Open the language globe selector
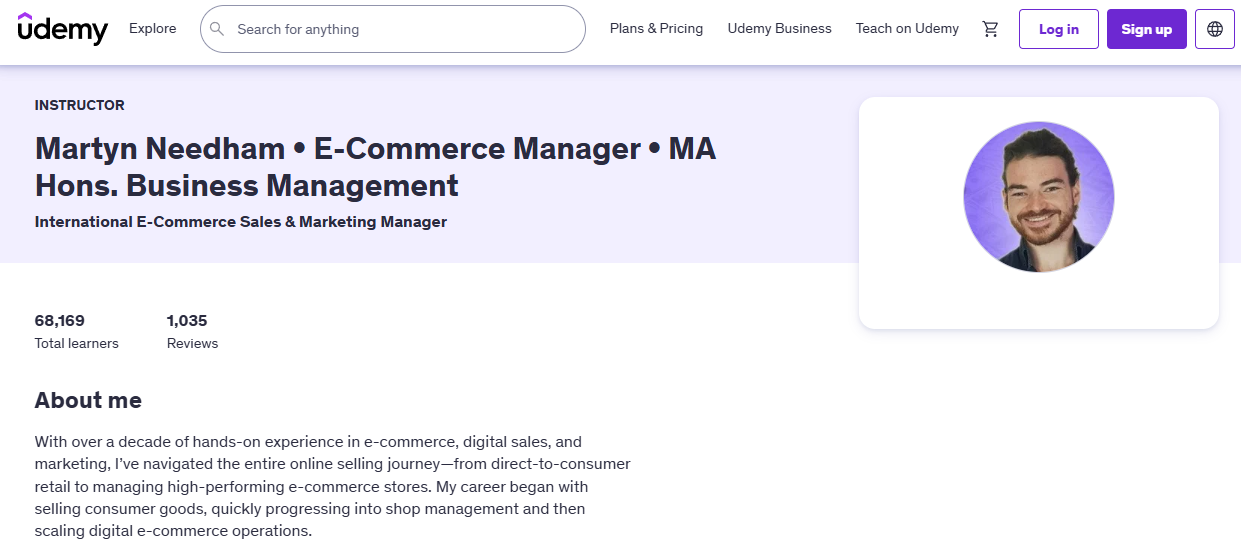The height and width of the screenshot is (539, 1241). (1215, 29)
